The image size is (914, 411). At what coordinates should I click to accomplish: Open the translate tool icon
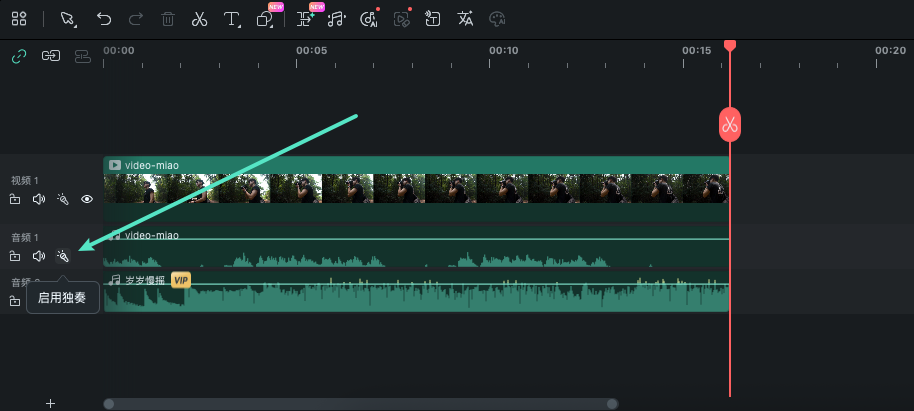click(465, 19)
